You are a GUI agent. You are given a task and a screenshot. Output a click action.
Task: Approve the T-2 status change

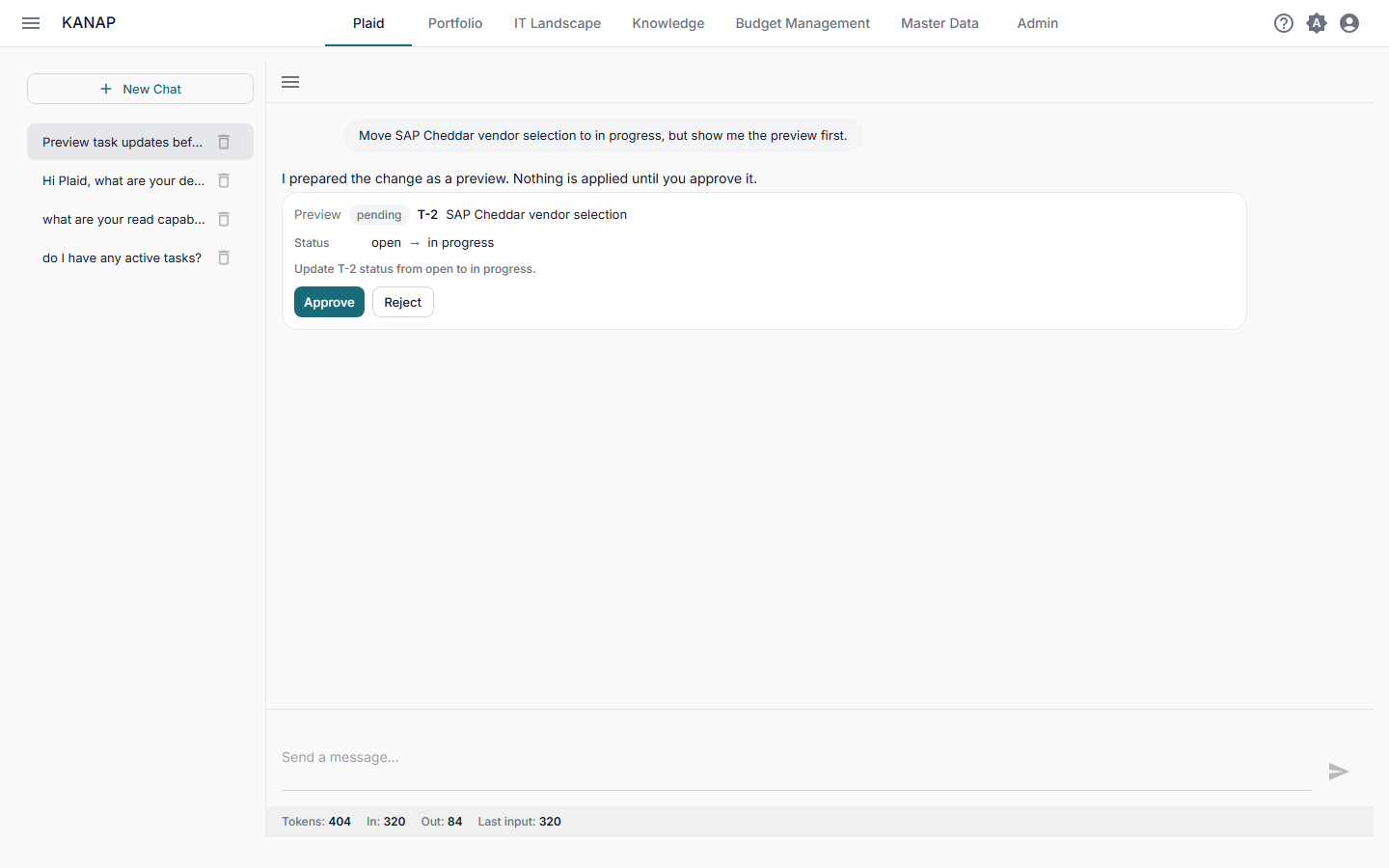pyautogui.click(x=329, y=302)
